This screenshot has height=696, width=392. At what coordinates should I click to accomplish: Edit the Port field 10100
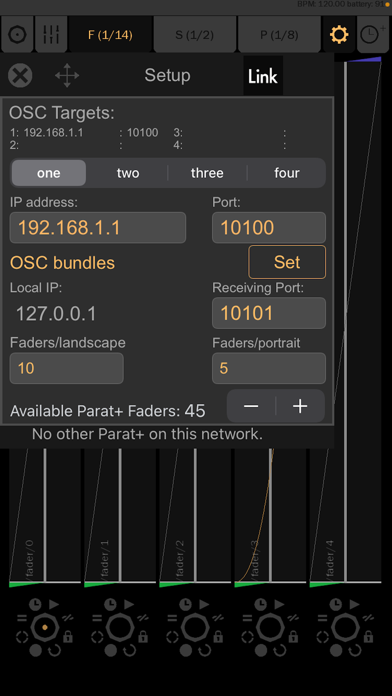[x=269, y=228]
